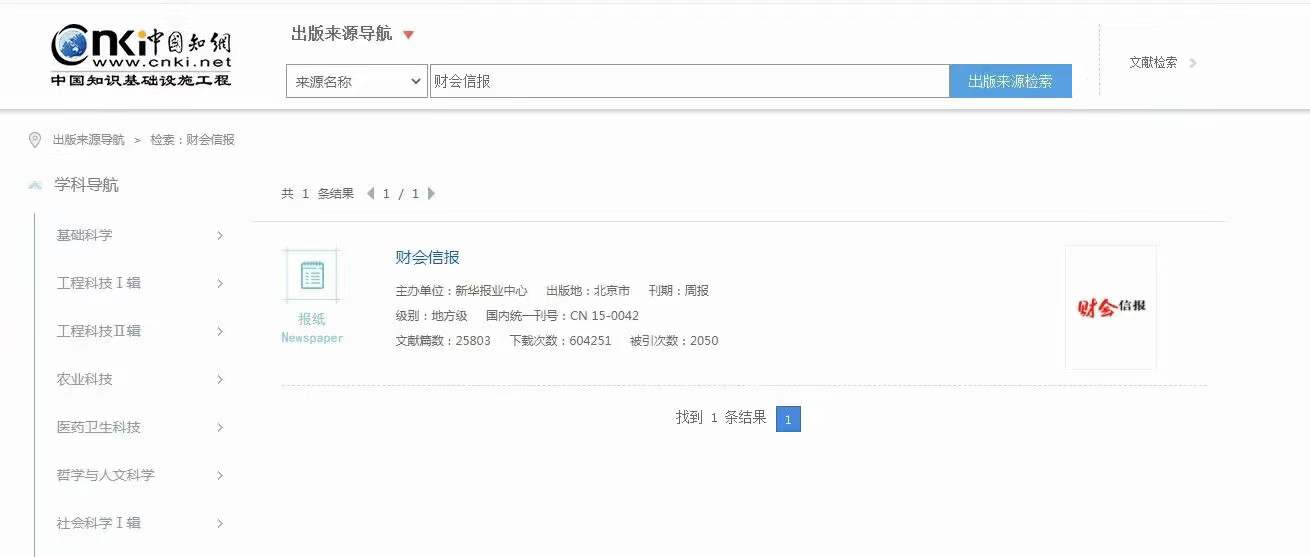
Task: Click the 出版来源导航 heading text
Action: click(x=341, y=34)
